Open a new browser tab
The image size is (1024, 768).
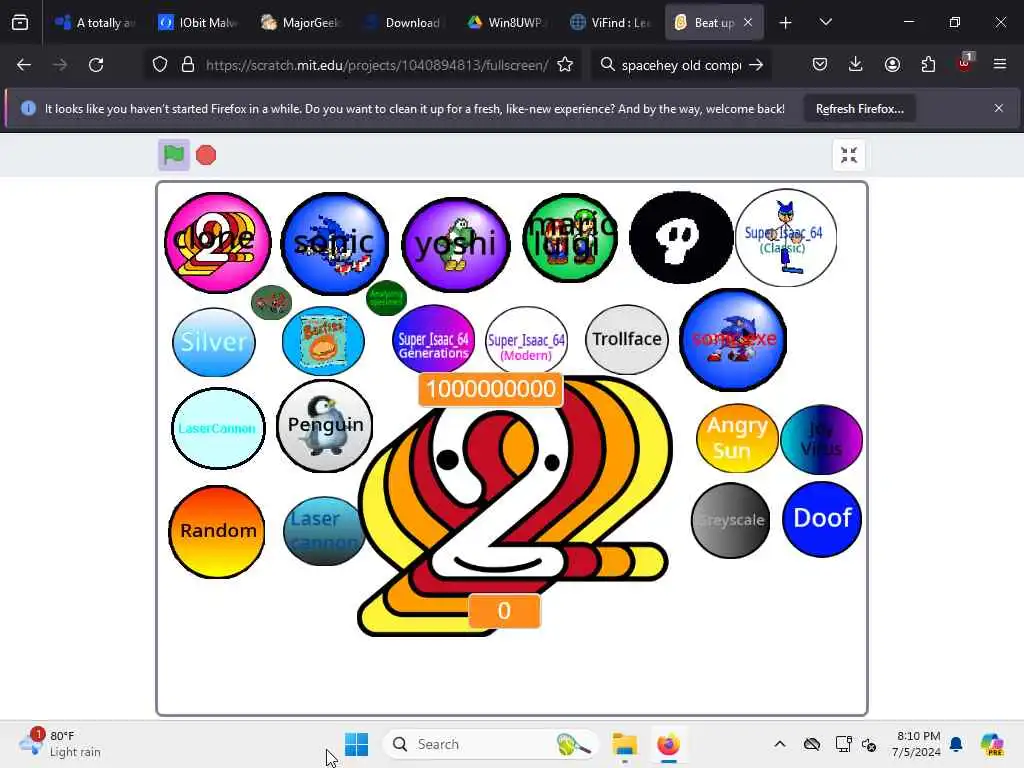pyautogui.click(x=786, y=23)
